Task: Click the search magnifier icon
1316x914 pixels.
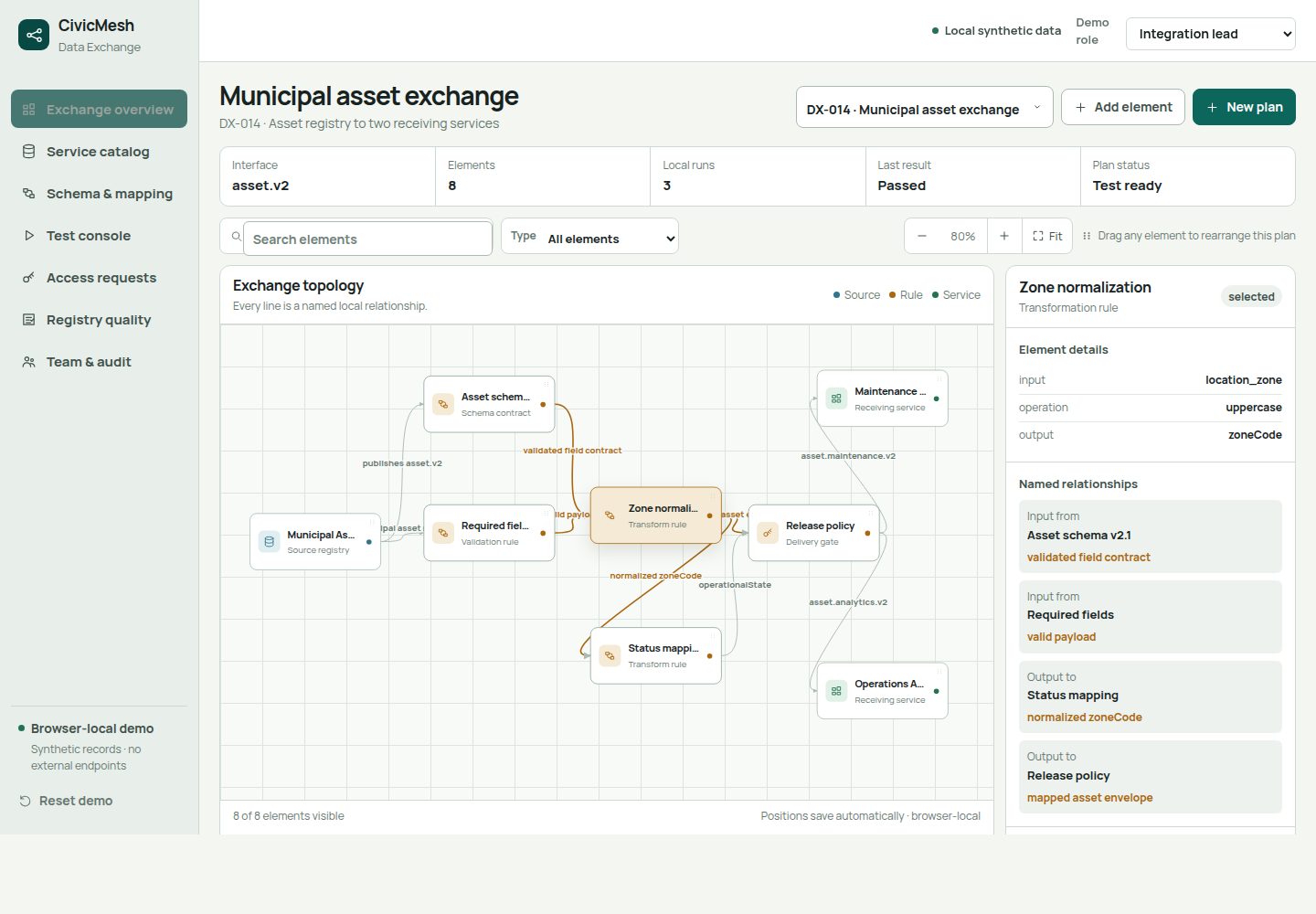Action: click(x=237, y=237)
